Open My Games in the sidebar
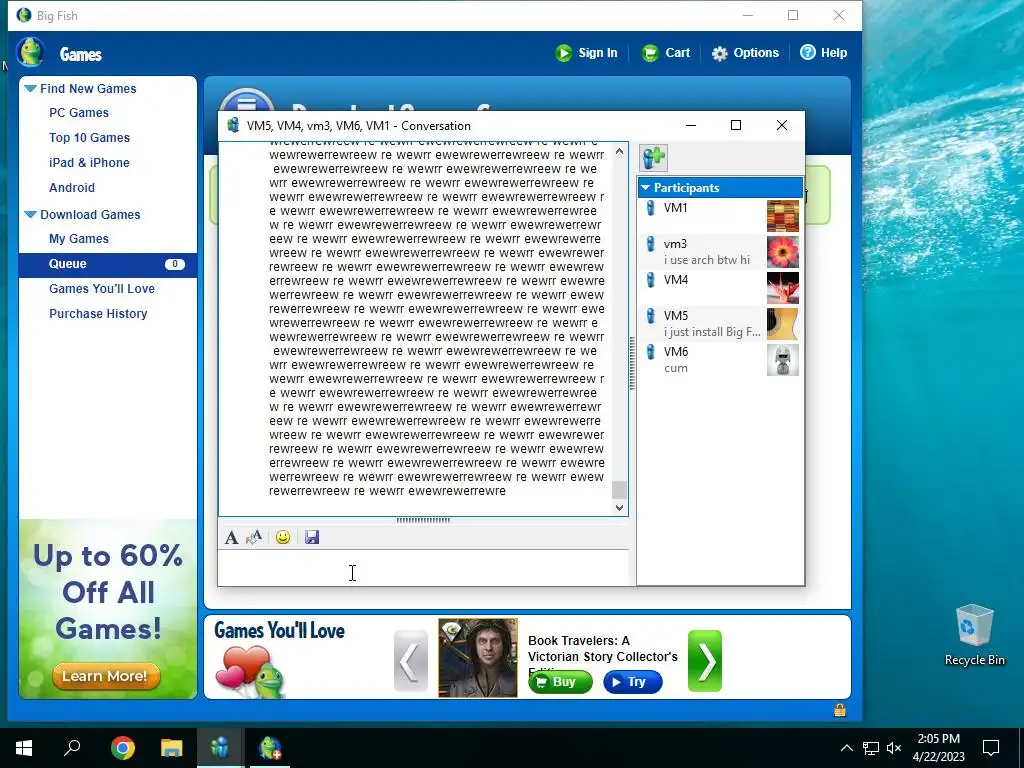This screenshot has height=768, width=1024. [79, 239]
